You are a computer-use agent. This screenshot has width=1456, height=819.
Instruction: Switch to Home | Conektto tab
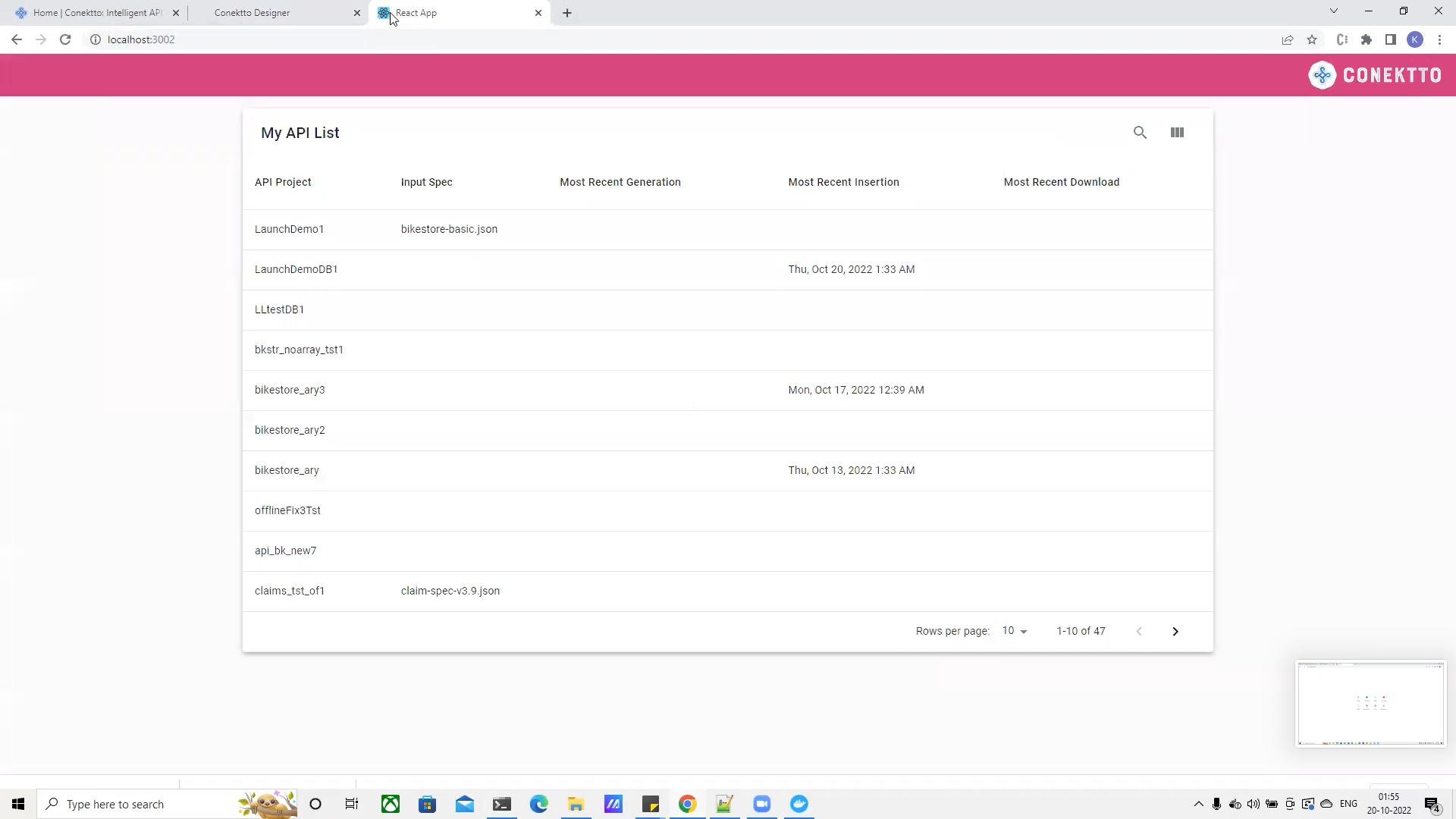[97, 13]
